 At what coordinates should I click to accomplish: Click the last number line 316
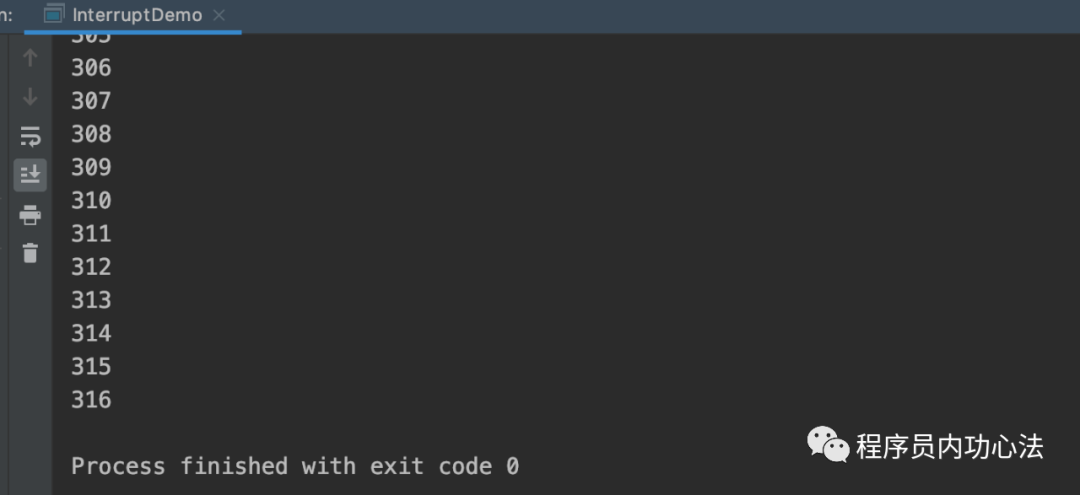91,400
